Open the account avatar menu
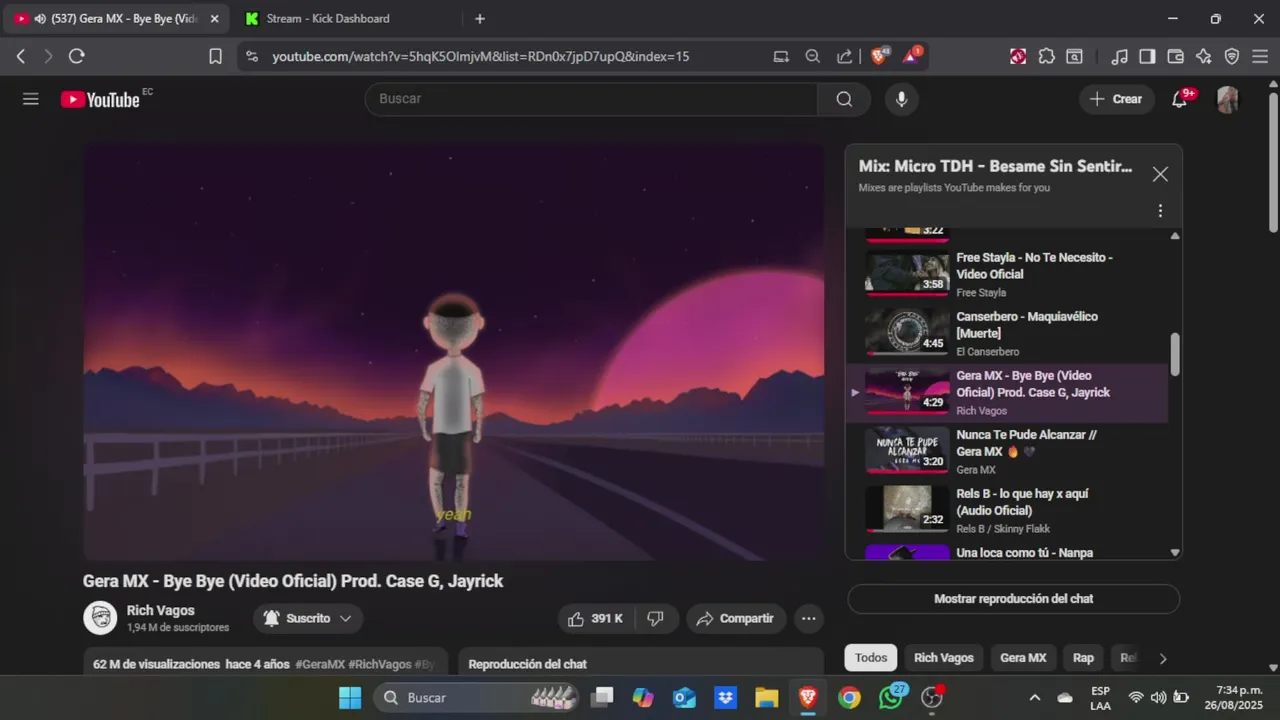Screen dimensions: 1280x720 [1227, 99]
